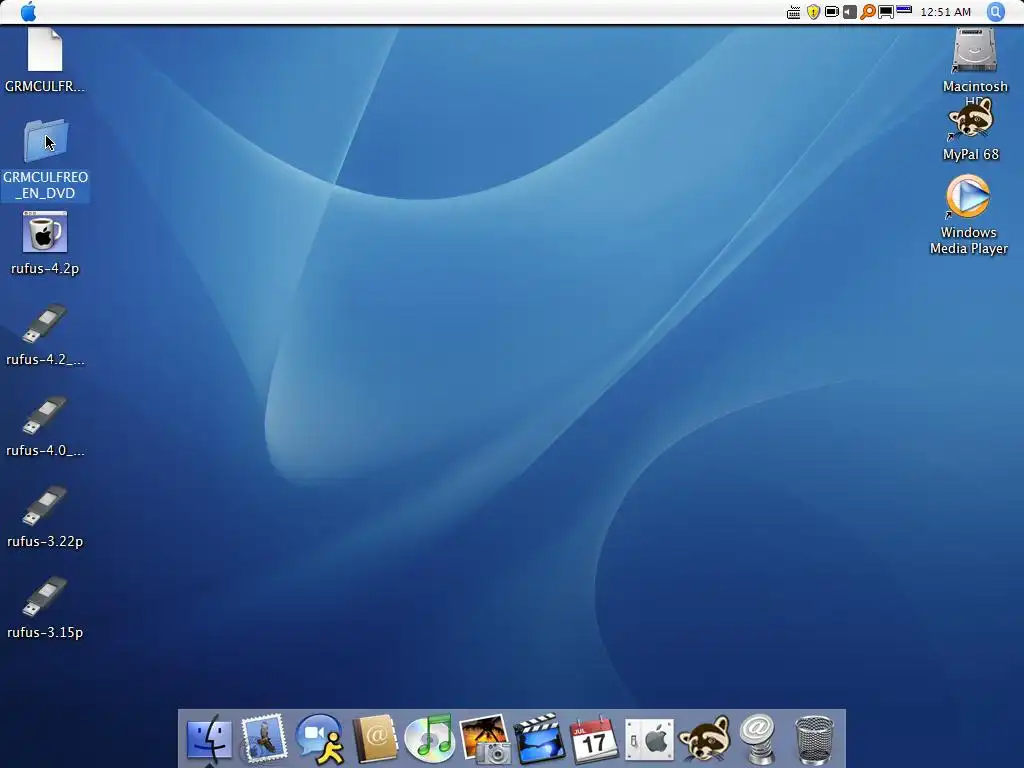Select the rufus-3.22p USB icon
Image resolution: width=1024 pixels, height=768 pixels.
coord(45,505)
